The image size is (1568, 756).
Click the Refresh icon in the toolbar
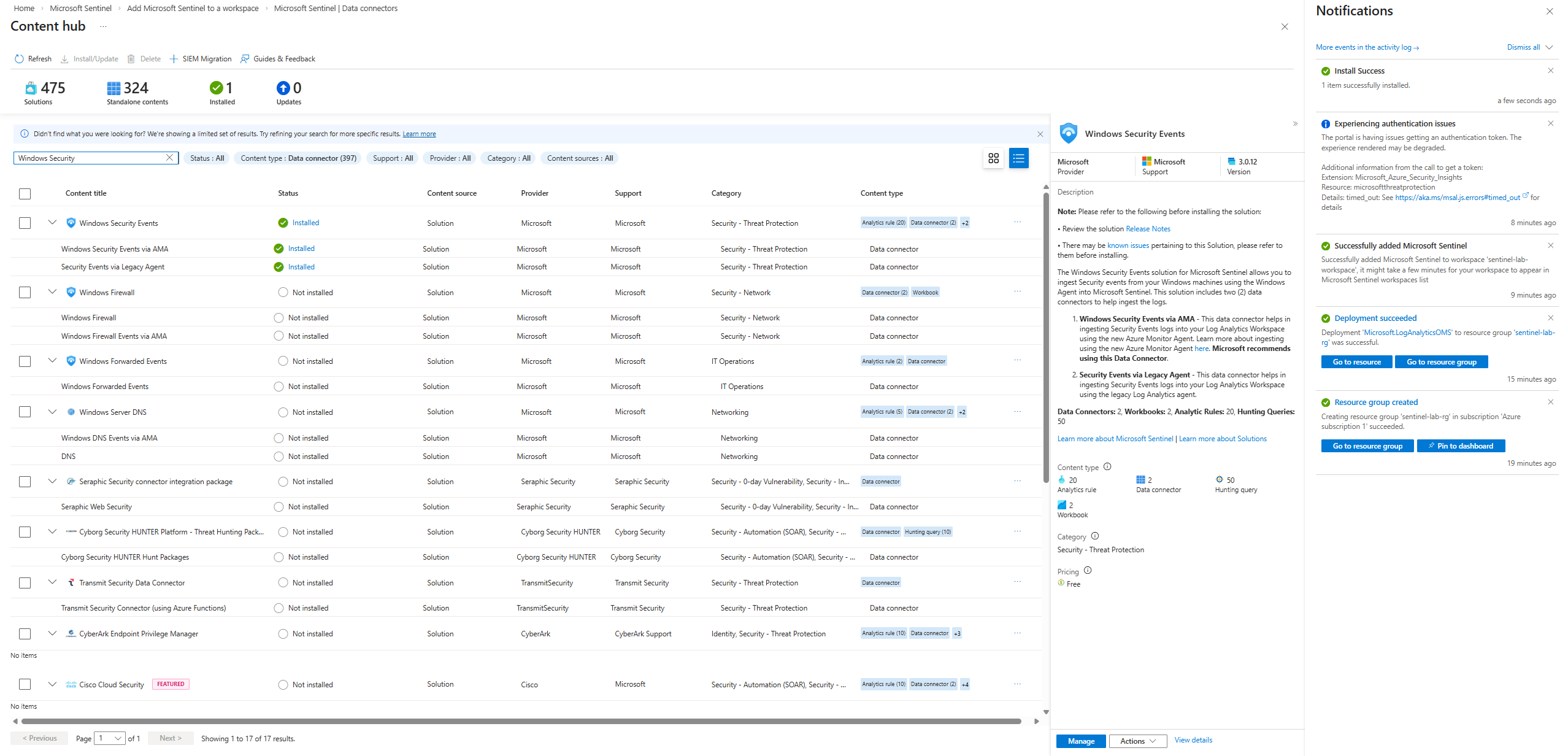(19, 59)
